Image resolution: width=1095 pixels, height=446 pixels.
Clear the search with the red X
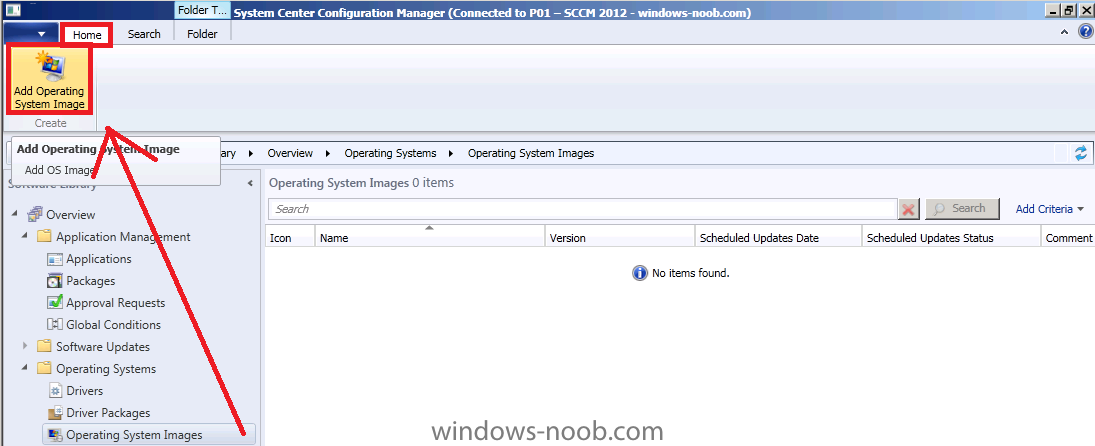point(909,209)
